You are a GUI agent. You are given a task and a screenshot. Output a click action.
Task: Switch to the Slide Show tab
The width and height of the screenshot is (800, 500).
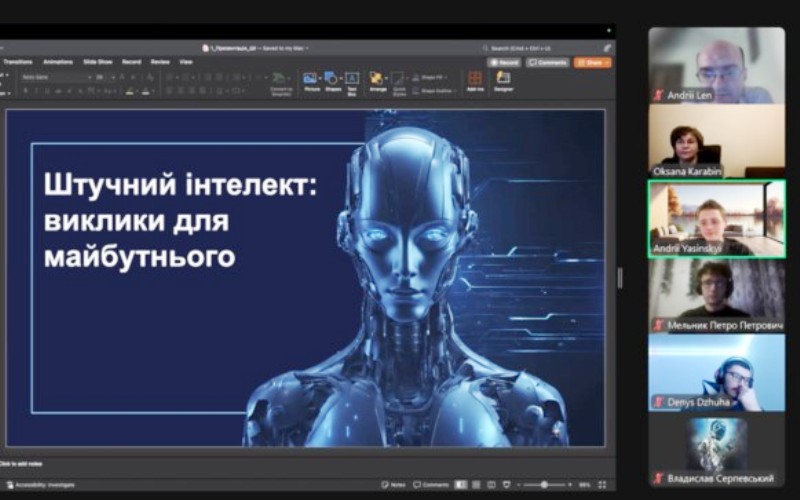point(97,61)
